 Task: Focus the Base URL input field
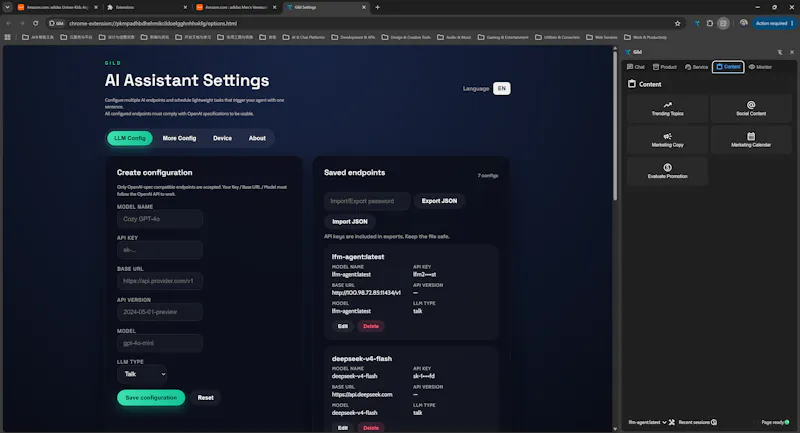coord(160,281)
